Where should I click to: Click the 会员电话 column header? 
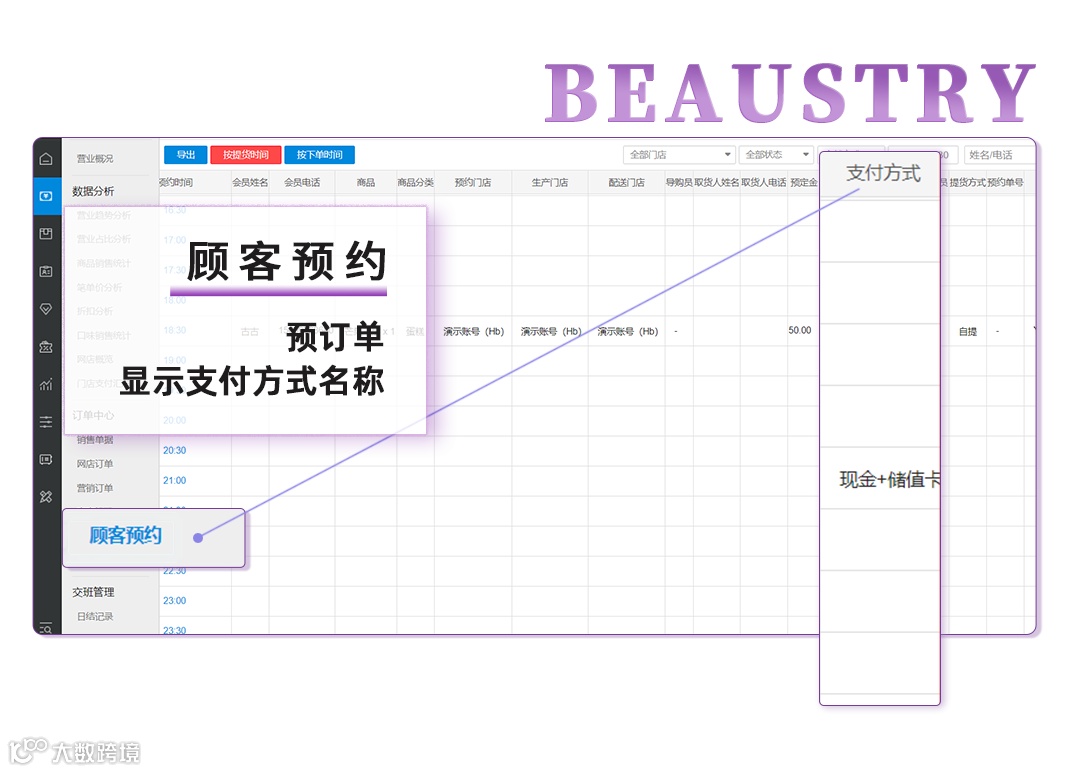point(302,182)
